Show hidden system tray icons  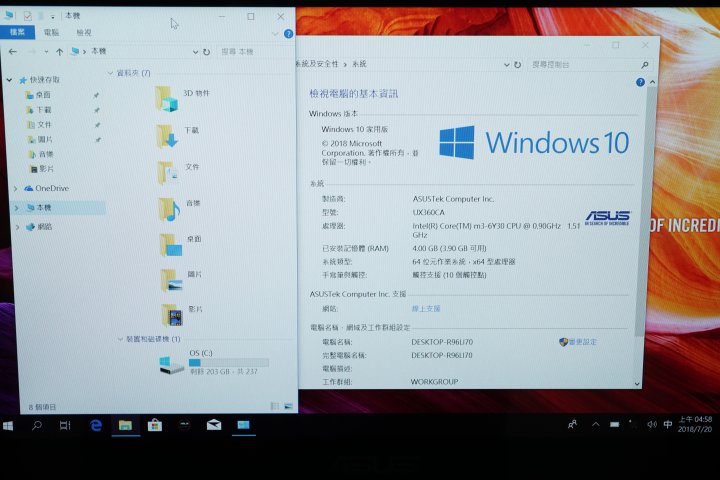[x=596, y=425]
